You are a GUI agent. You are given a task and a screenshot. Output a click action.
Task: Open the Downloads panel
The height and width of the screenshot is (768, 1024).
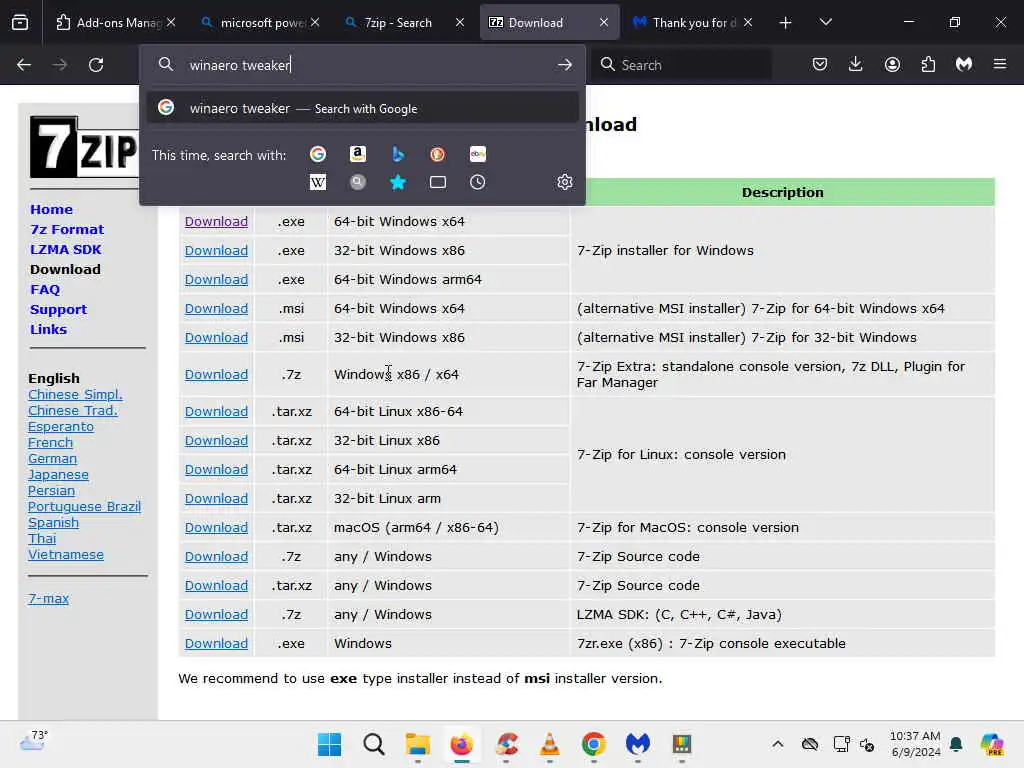tap(856, 64)
